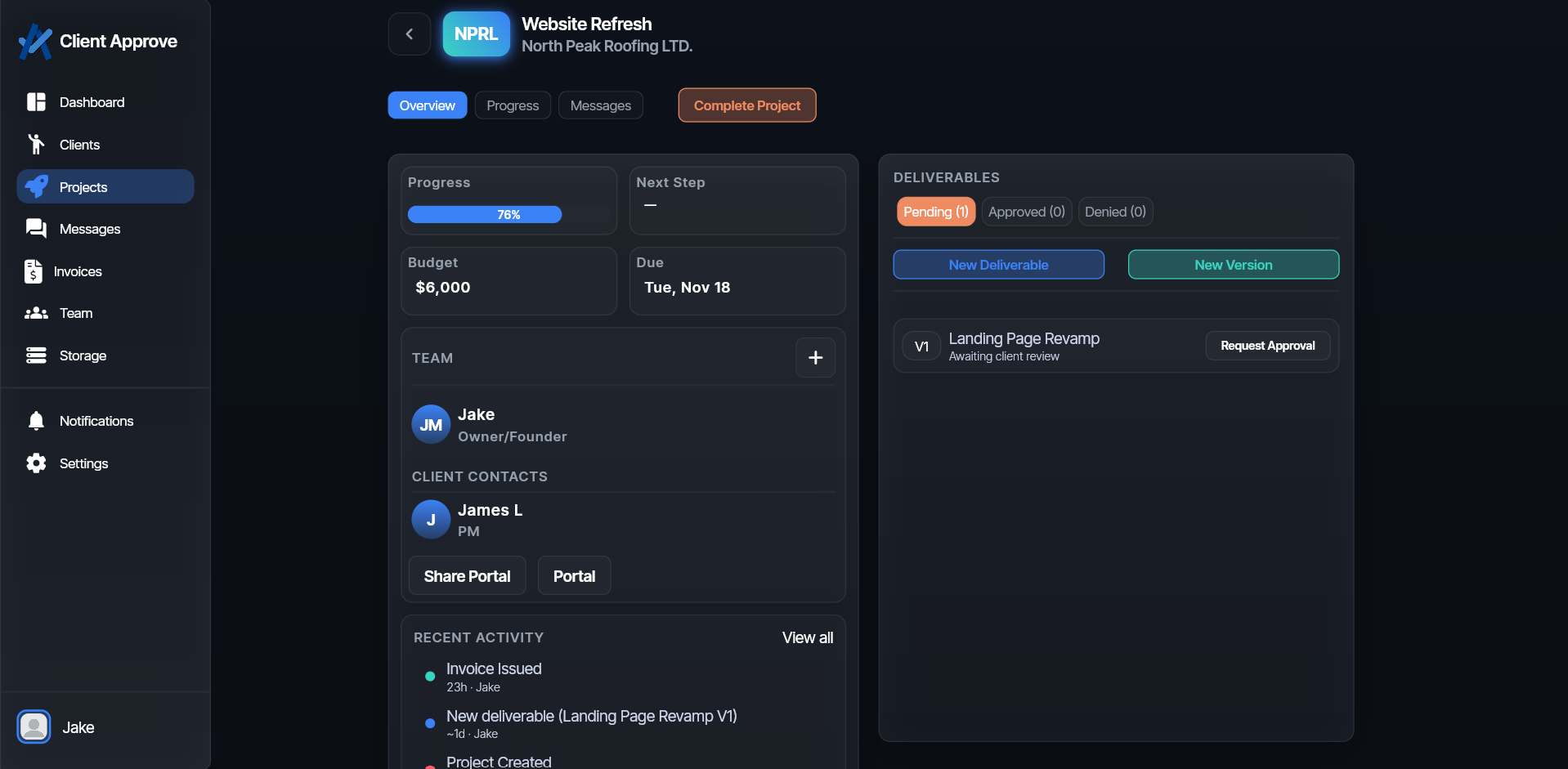Show Approved (0) deliverables
Image resolution: width=1568 pixels, height=769 pixels.
point(1026,212)
